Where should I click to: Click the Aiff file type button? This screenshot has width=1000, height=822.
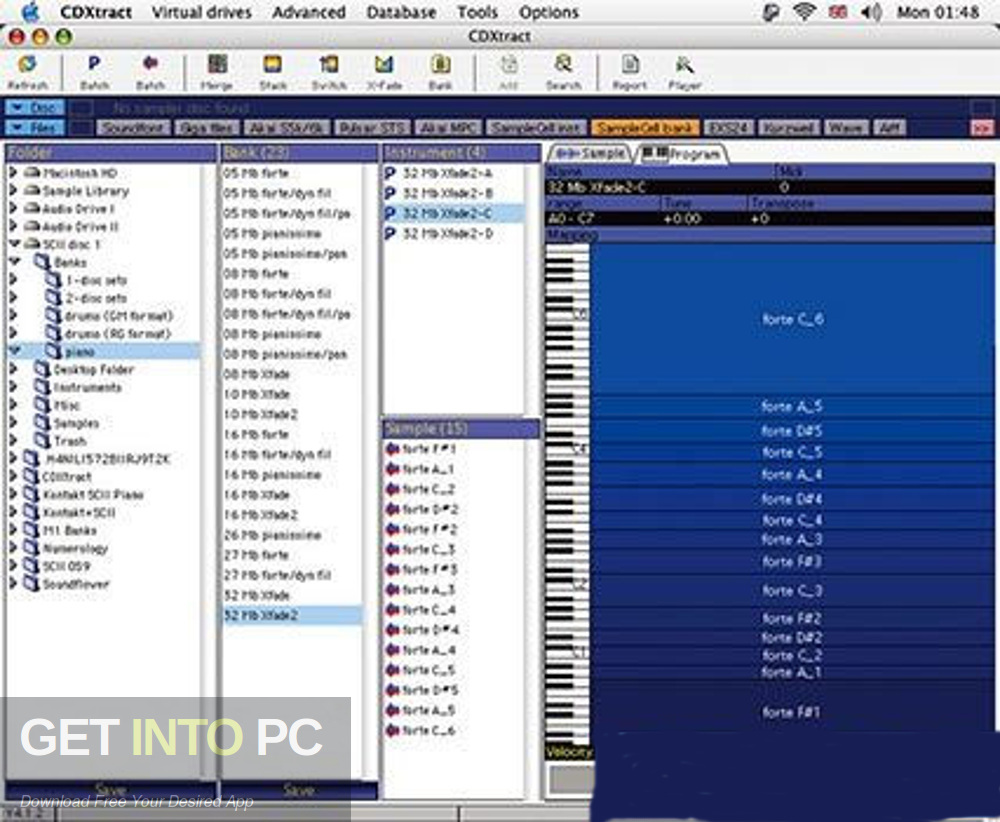[x=890, y=128]
